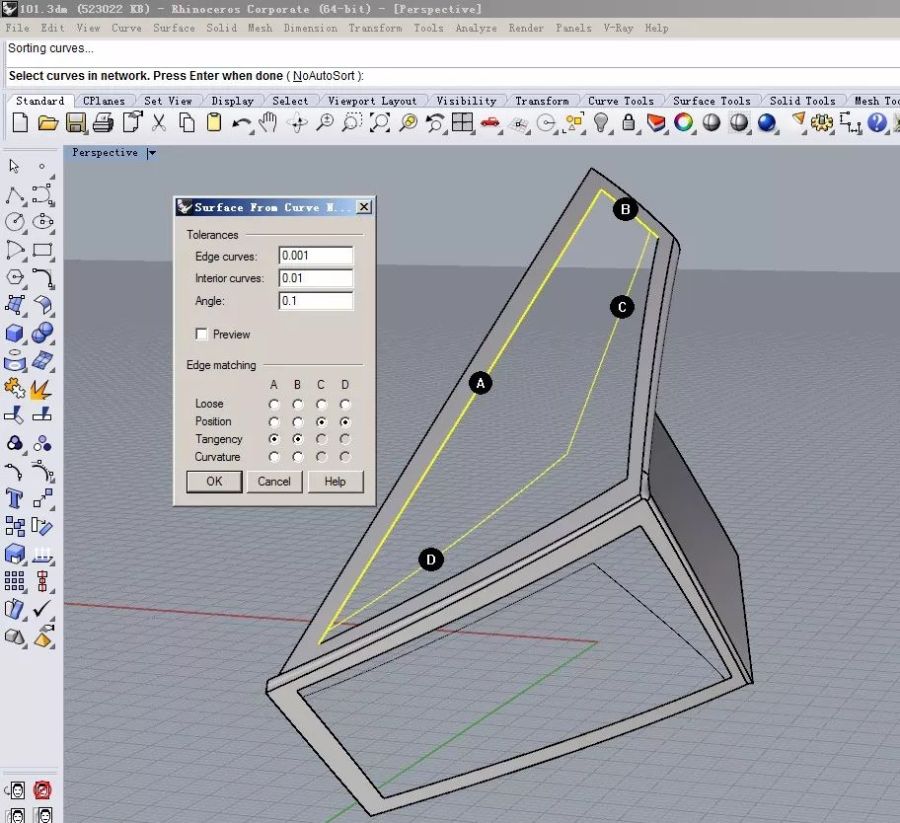The image size is (900, 823).
Task: Click the Print icon in the Standard toolbar
Action: point(102,123)
